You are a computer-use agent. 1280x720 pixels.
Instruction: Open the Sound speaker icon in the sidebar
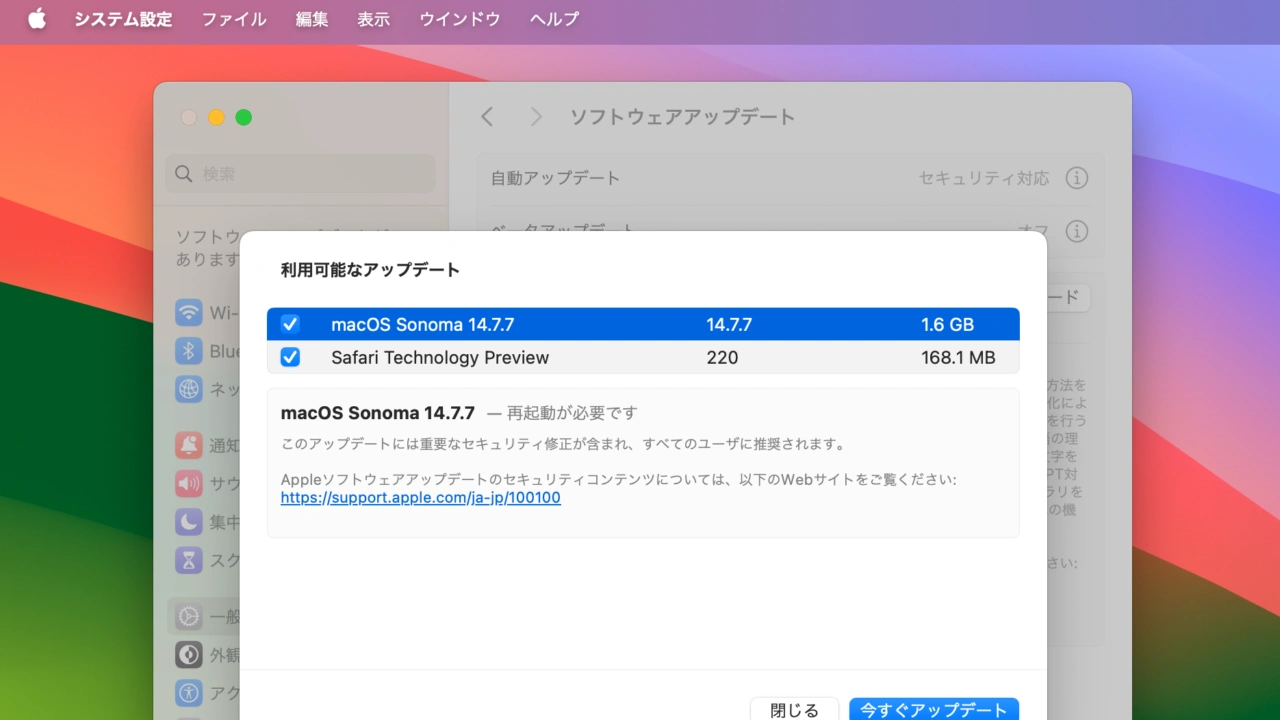coord(189,484)
